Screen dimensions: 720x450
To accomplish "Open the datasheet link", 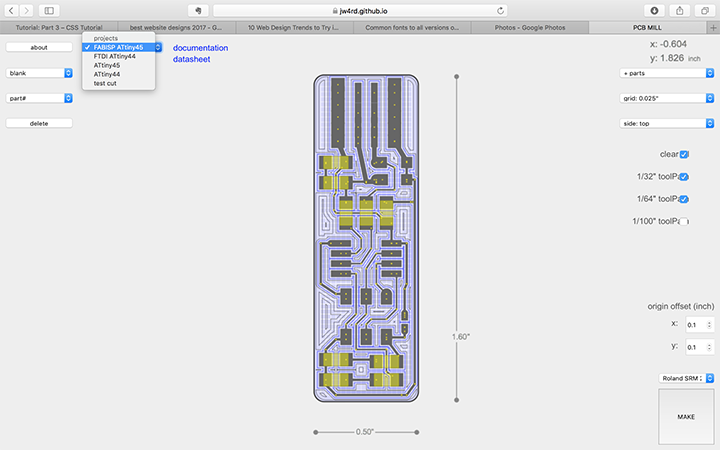I will point(191,59).
